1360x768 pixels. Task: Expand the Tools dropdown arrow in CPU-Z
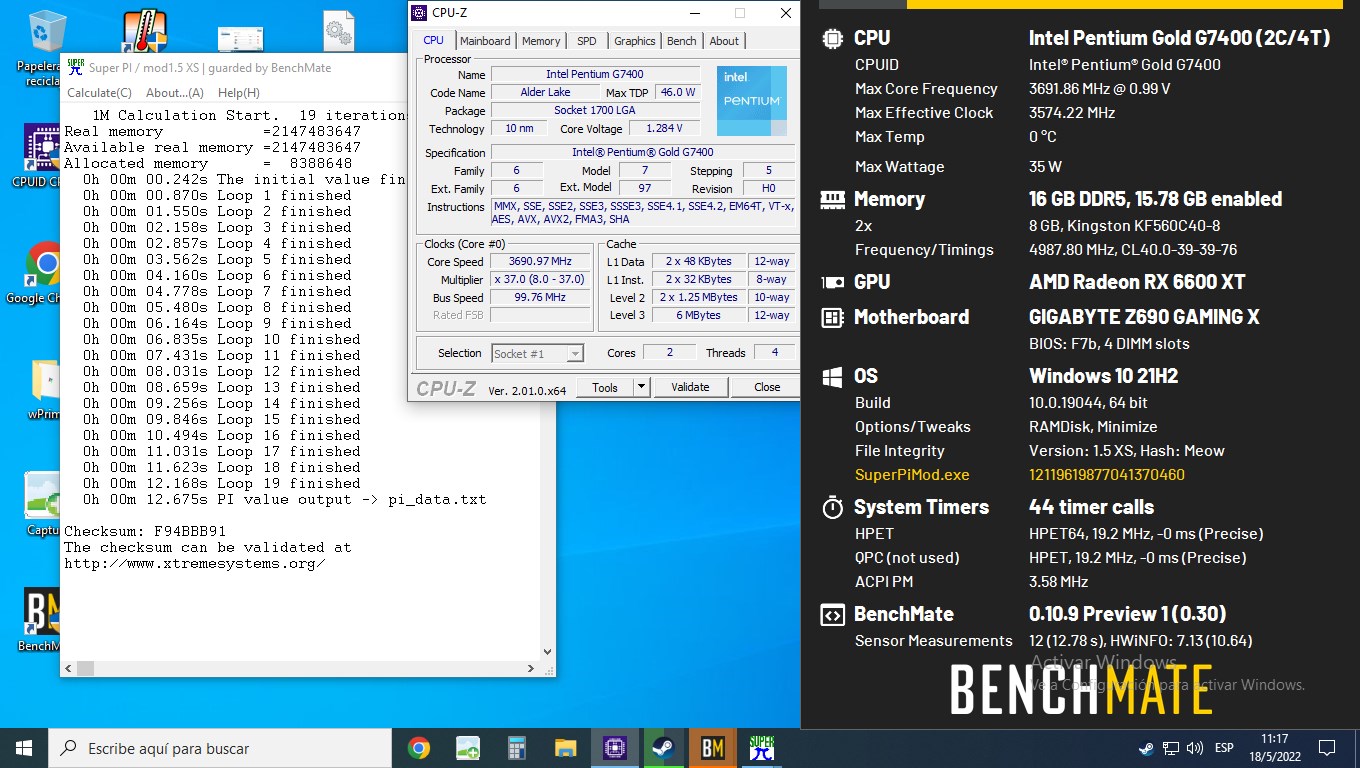641,387
